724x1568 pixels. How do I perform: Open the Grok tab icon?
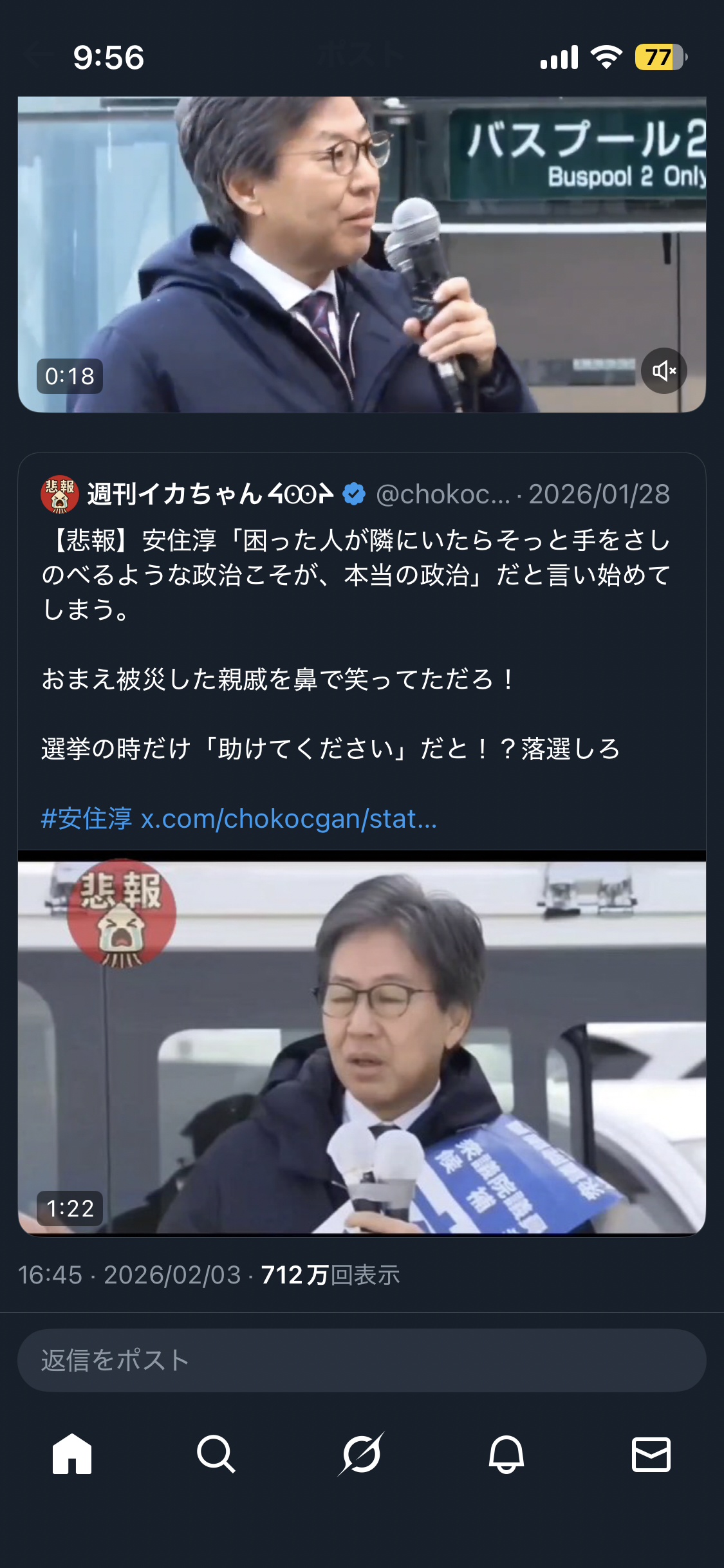click(x=362, y=1453)
